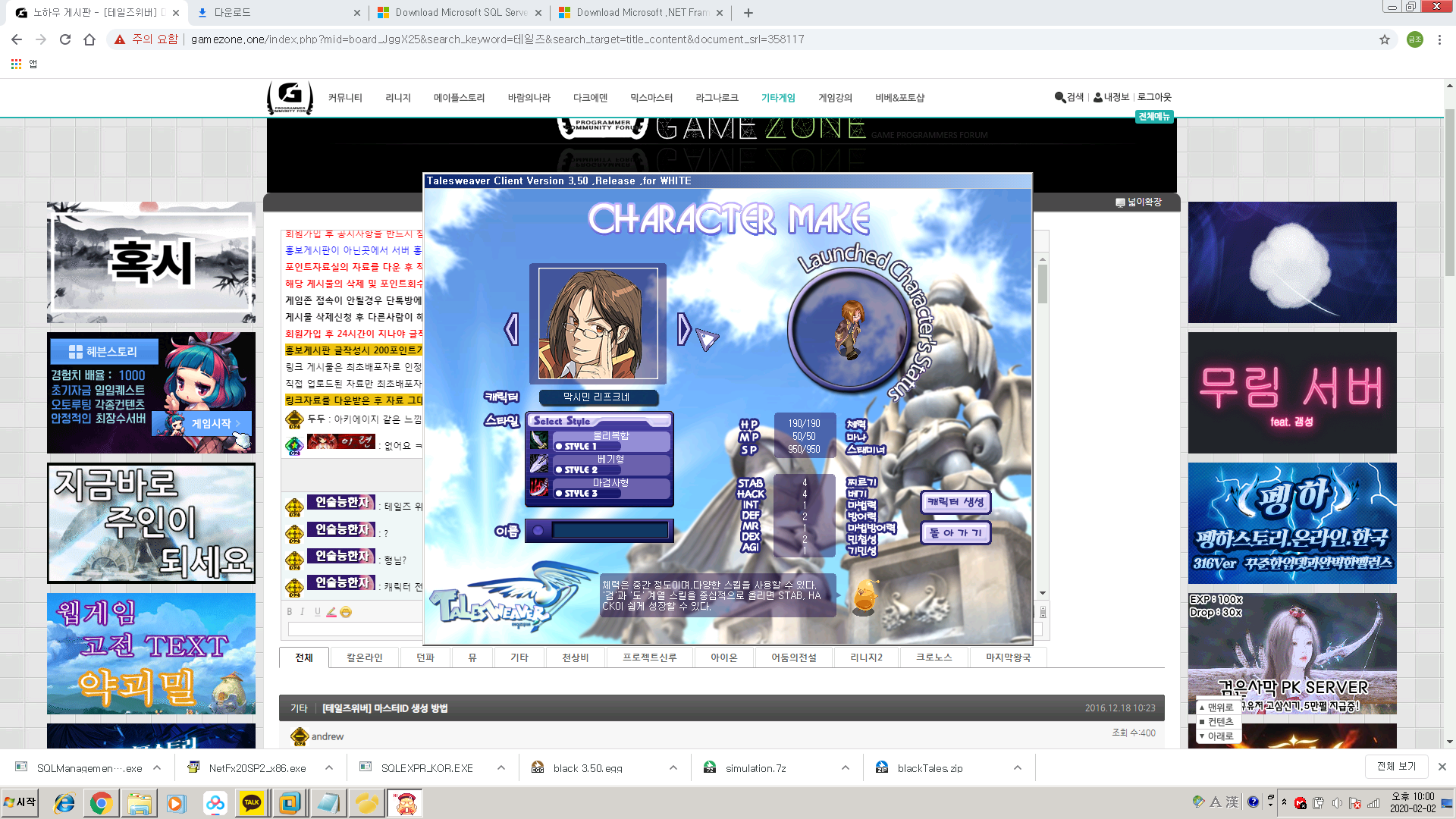The image size is (1456, 819).
Task: Expand options for simulation.7z download
Action: click(x=846, y=767)
